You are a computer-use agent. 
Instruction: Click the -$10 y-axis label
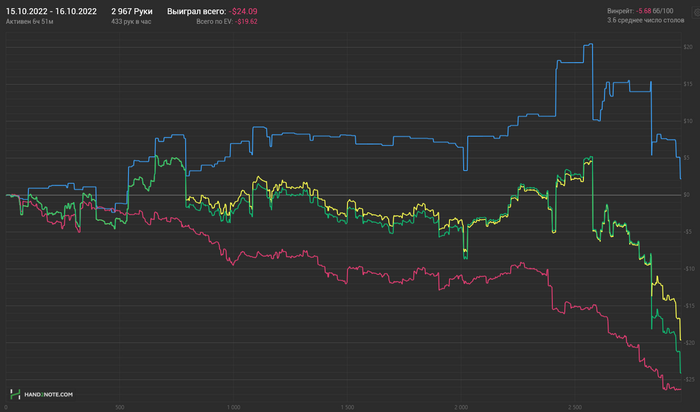[689, 269]
